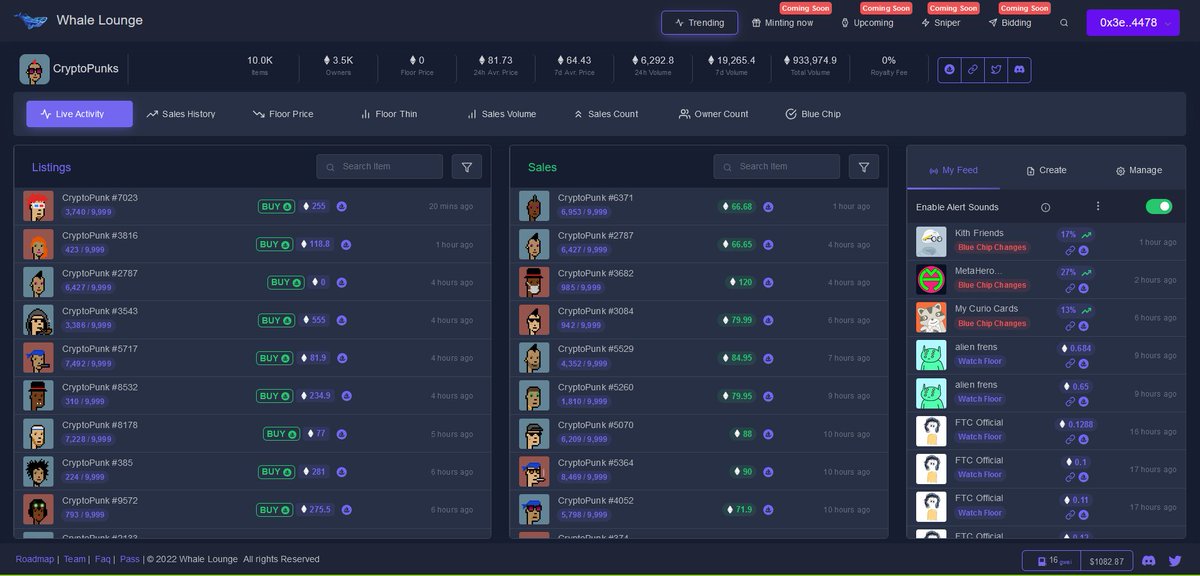1200x576 pixels.
Task: Open the Manage tab in feed panel
Action: point(1139,170)
